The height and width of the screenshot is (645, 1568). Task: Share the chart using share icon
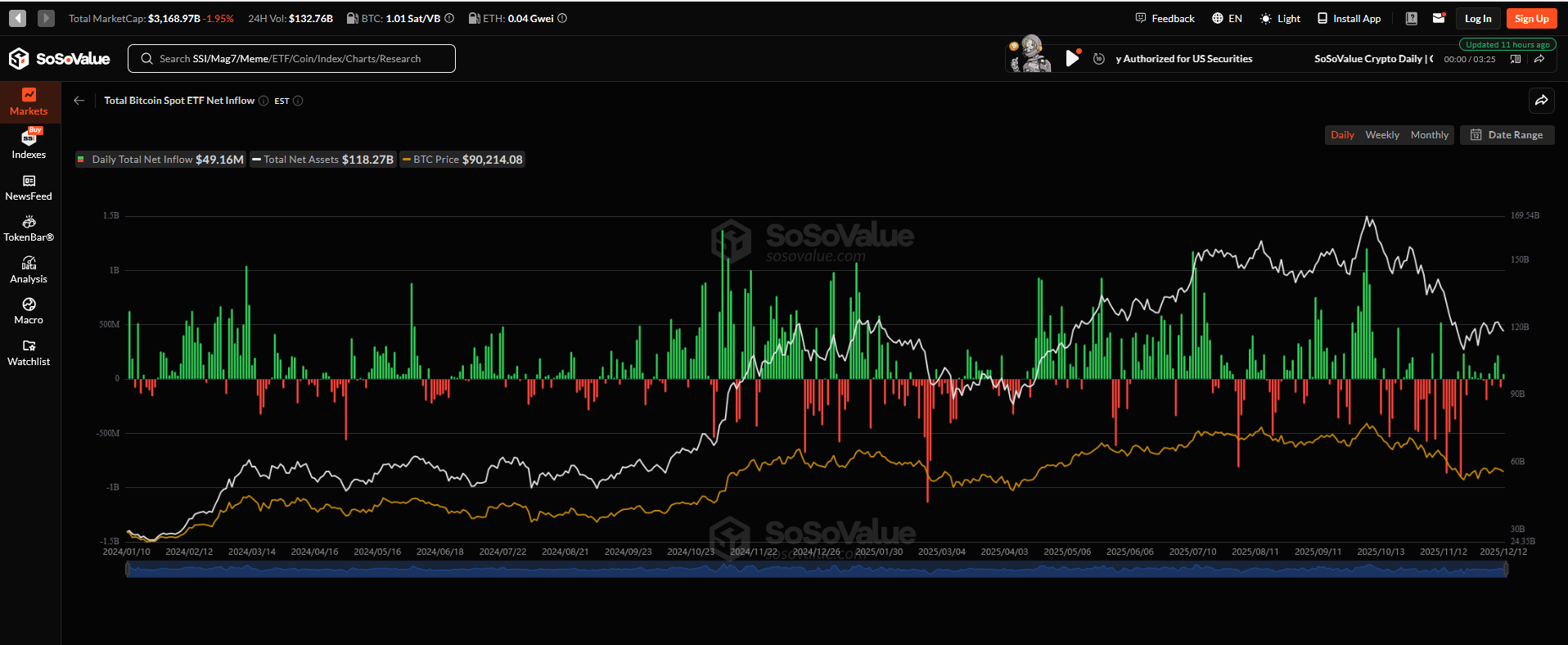[x=1541, y=101]
